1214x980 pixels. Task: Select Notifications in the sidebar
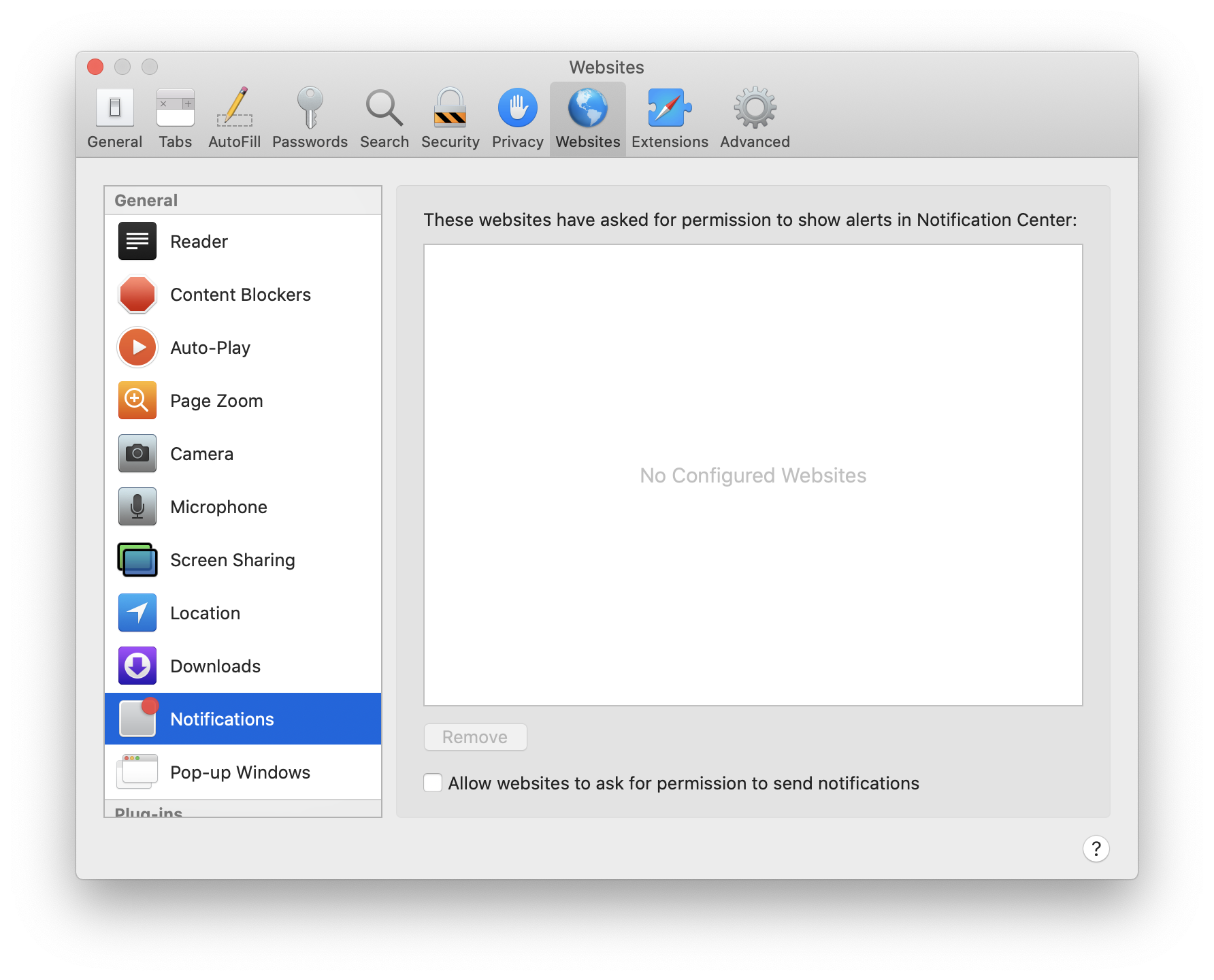pyautogui.click(x=243, y=719)
